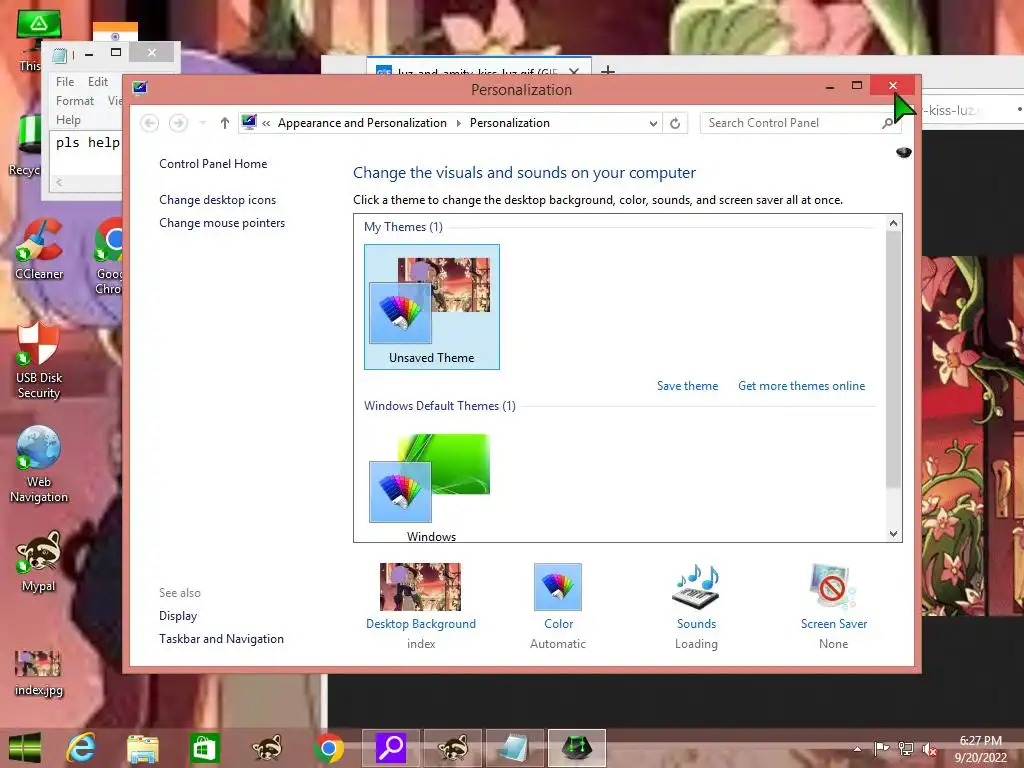
Task: Open a new tab in the browser window
Action: [x=607, y=71]
